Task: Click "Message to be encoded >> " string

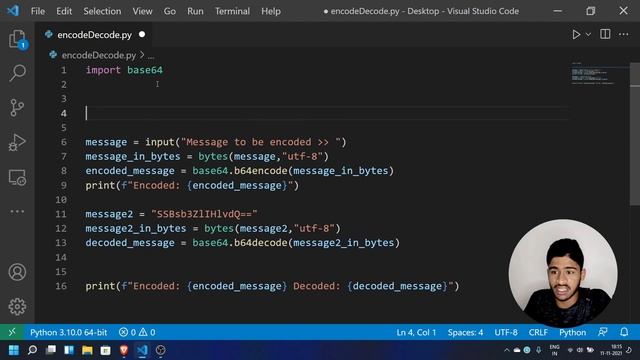Action: 261,142
